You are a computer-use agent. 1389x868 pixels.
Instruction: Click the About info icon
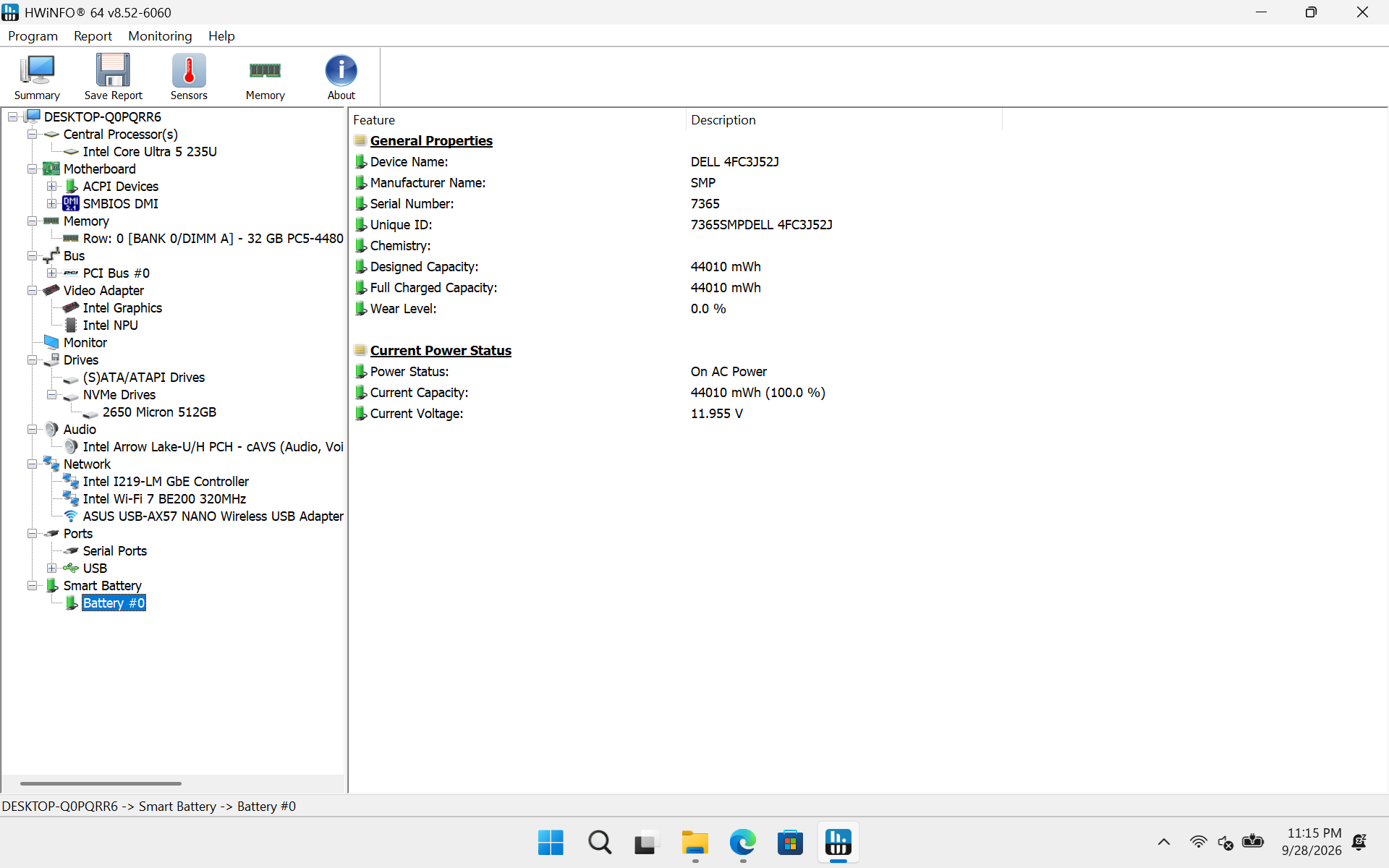click(x=341, y=76)
